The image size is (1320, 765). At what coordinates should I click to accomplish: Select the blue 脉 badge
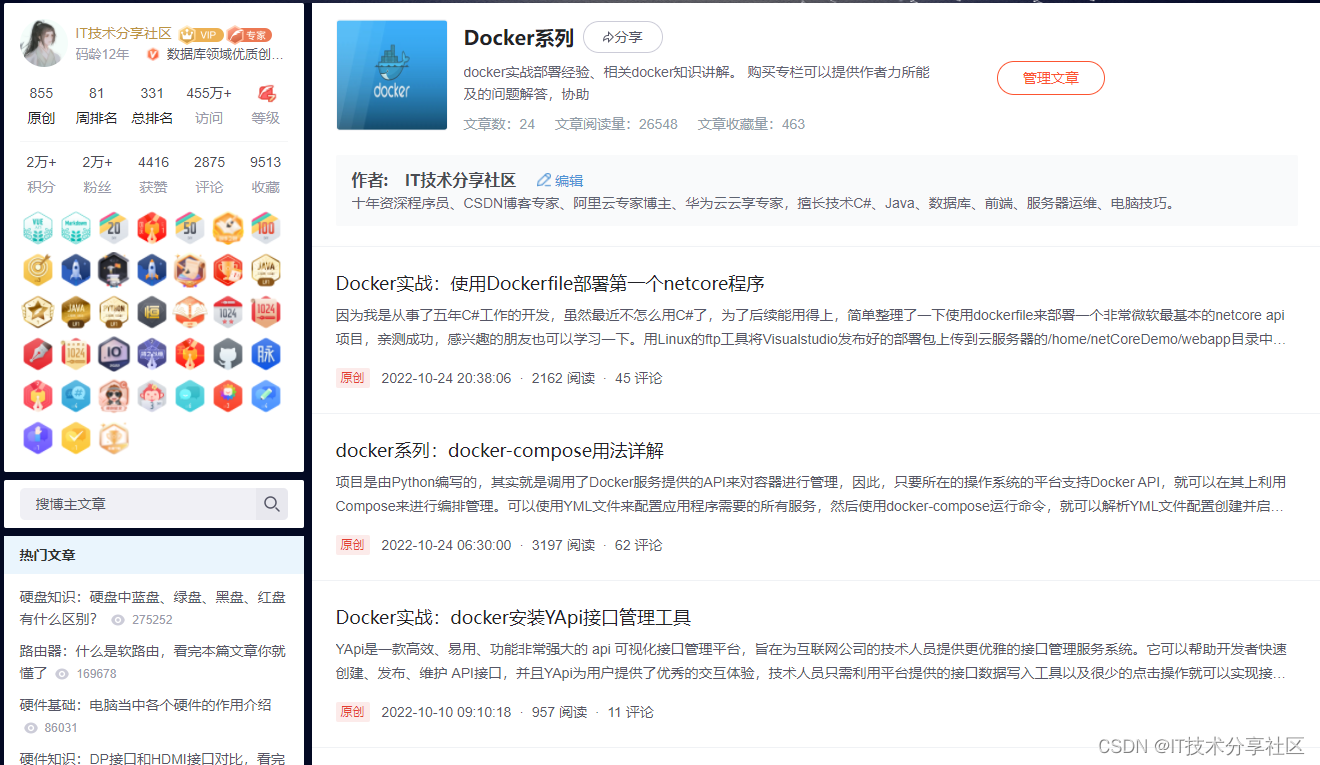266,354
